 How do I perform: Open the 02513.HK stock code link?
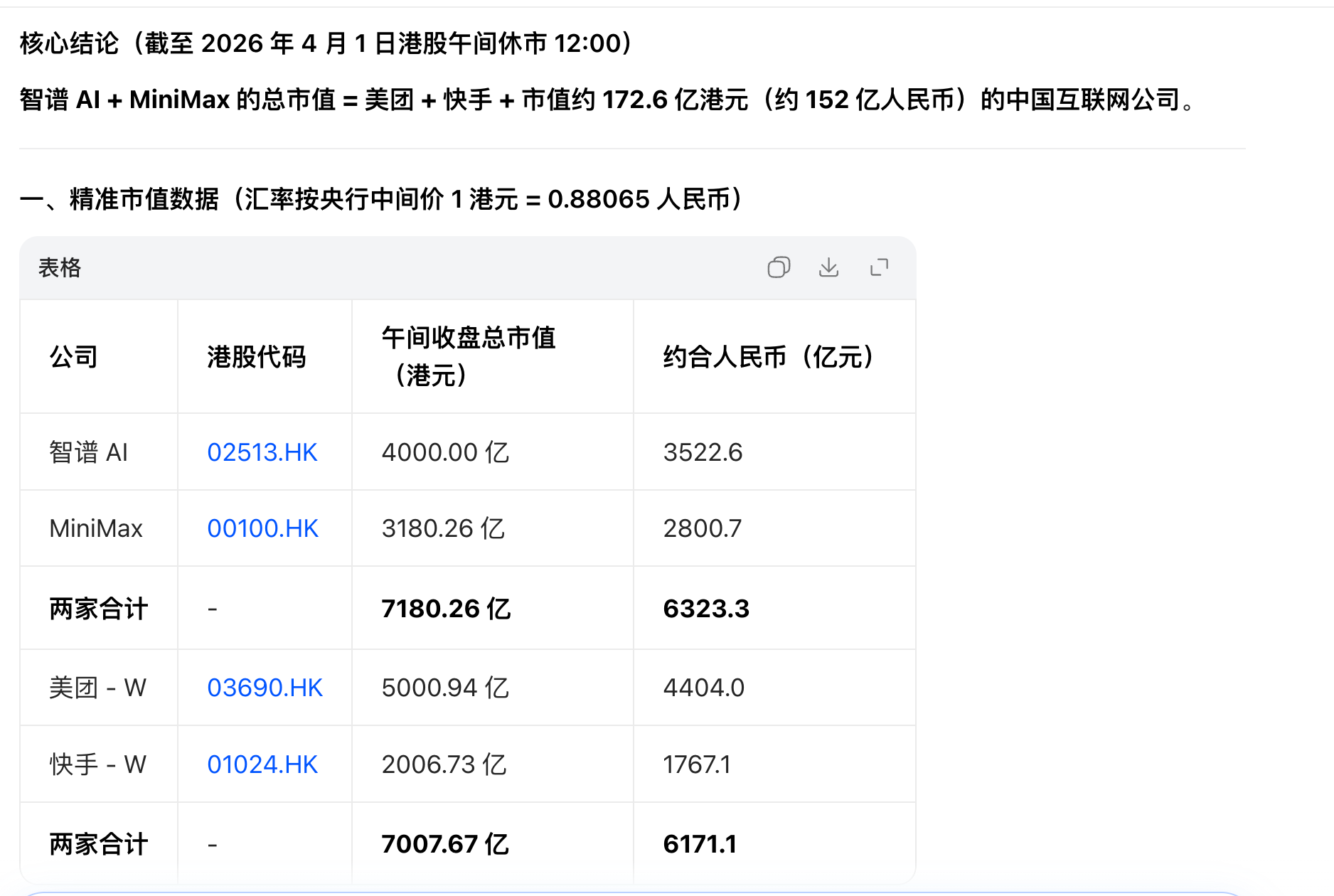[262, 452]
